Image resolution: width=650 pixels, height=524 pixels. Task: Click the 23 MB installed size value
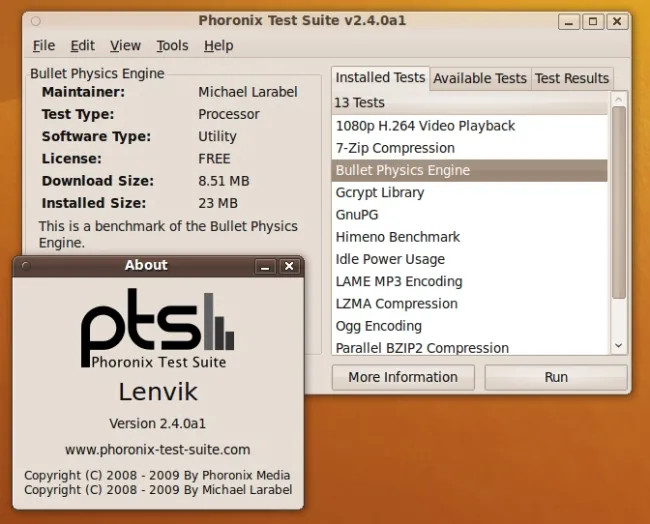[x=218, y=203]
